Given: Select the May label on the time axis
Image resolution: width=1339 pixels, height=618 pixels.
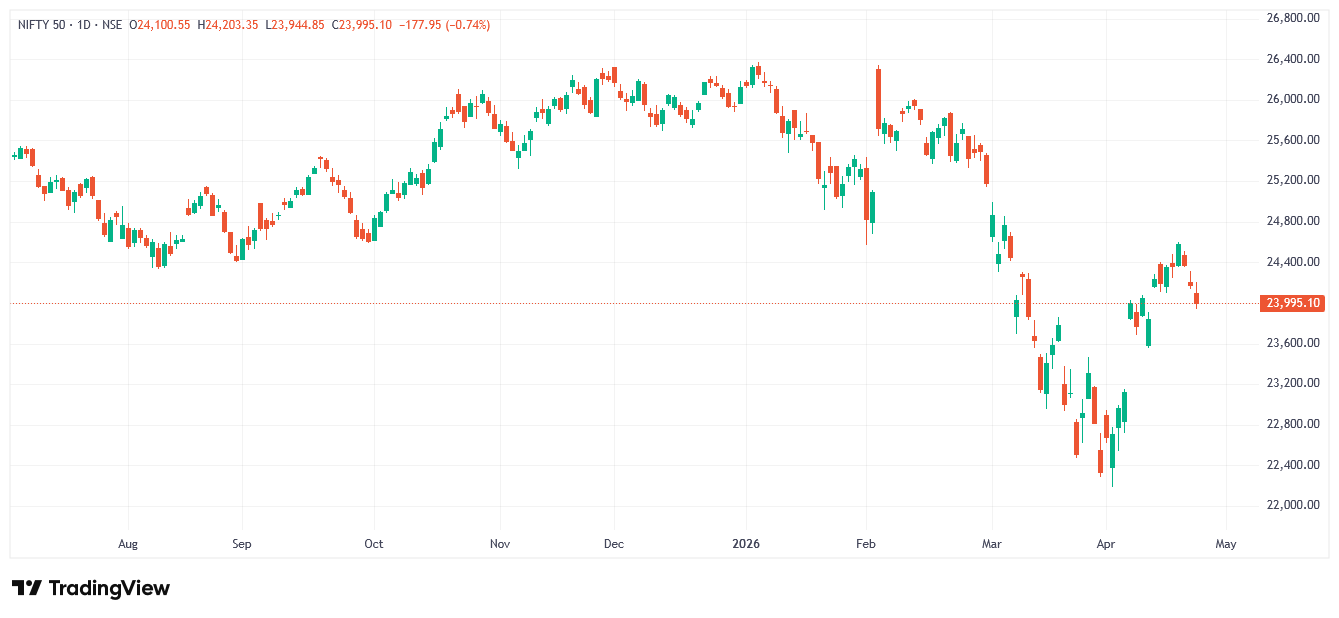Looking at the screenshot, I should pyautogui.click(x=1226, y=544).
